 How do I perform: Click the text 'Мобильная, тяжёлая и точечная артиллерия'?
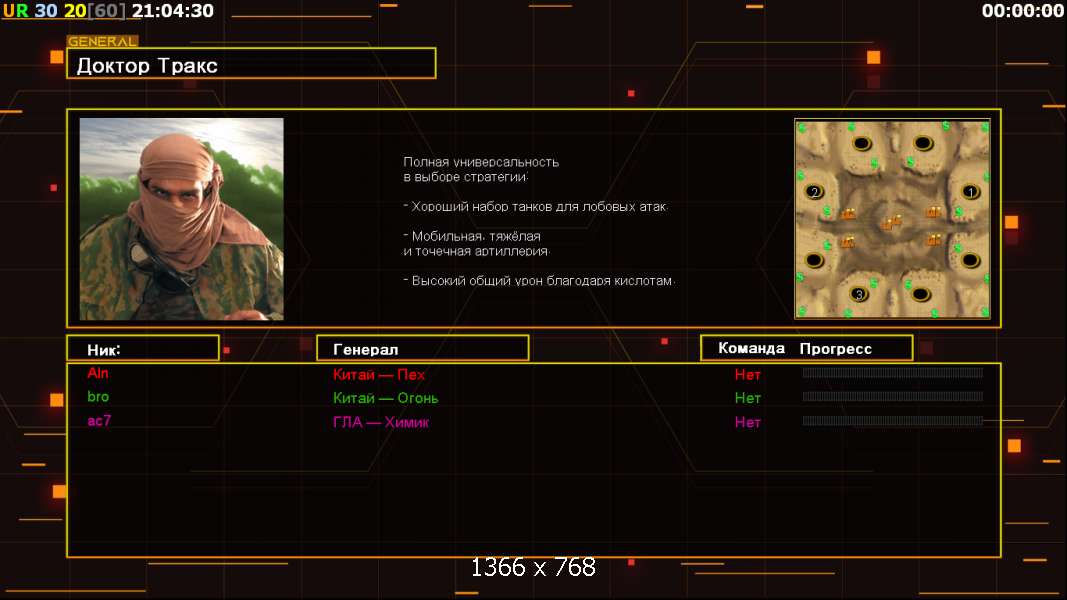(476, 244)
